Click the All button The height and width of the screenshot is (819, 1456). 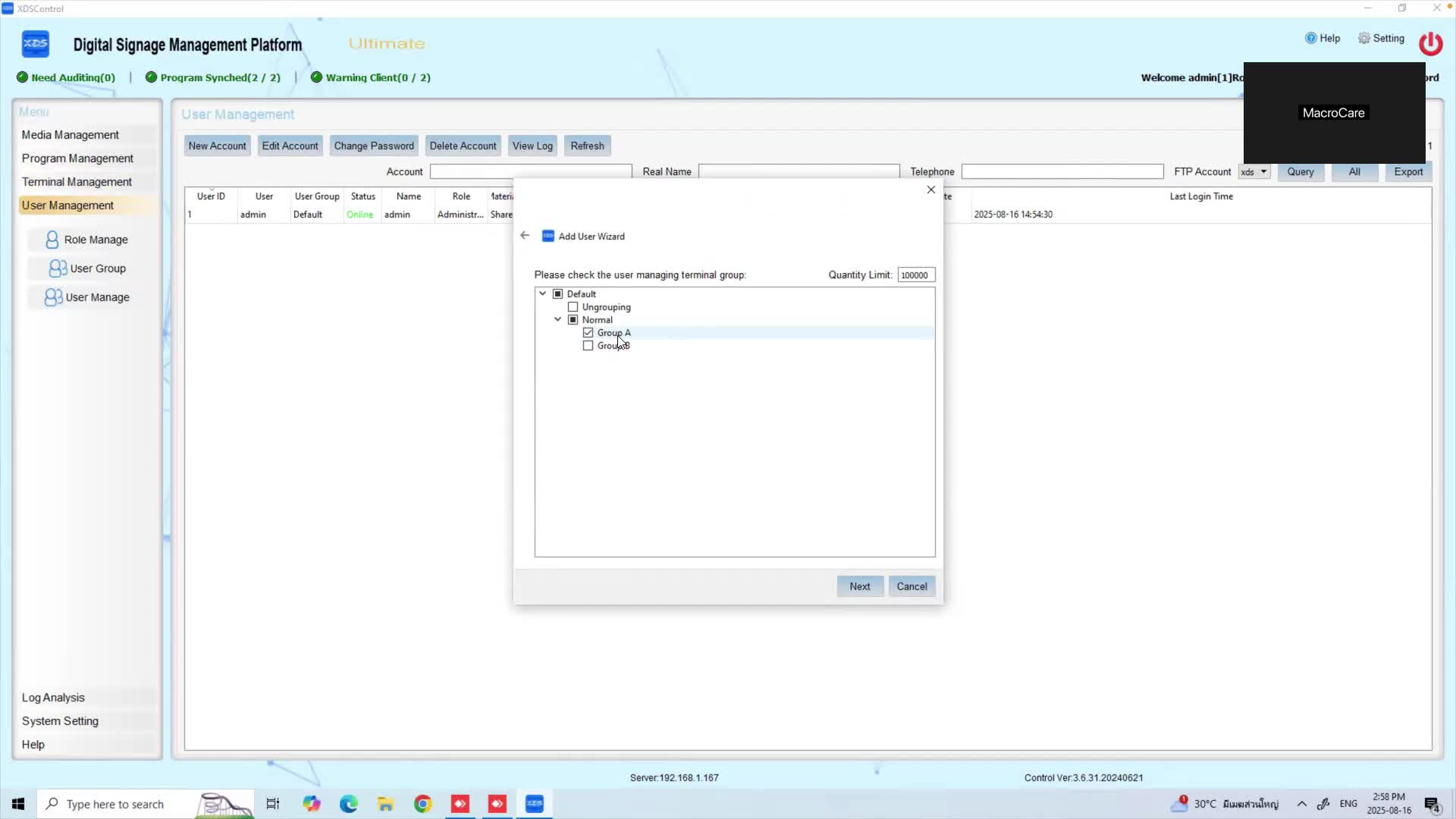pos(1354,172)
